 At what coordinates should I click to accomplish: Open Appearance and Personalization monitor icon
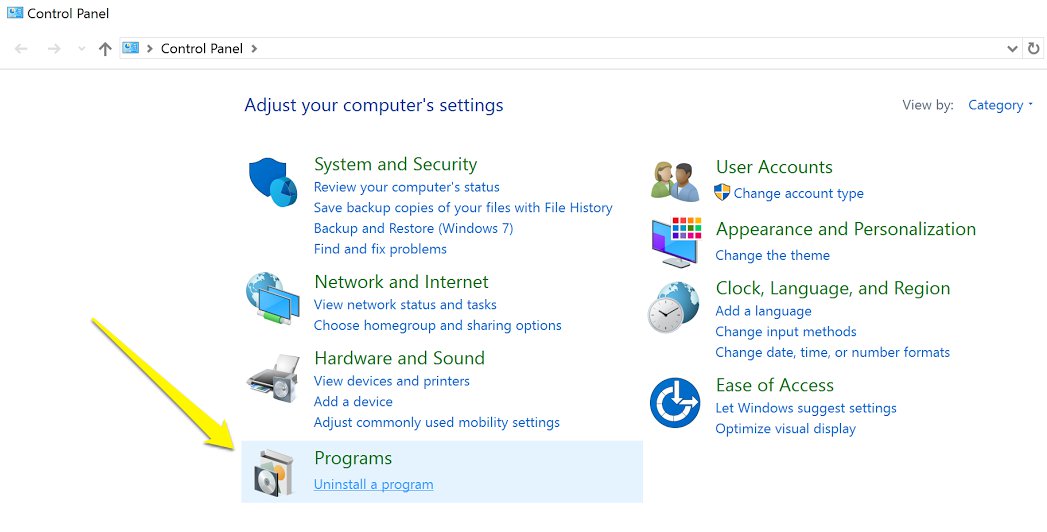[675, 242]
